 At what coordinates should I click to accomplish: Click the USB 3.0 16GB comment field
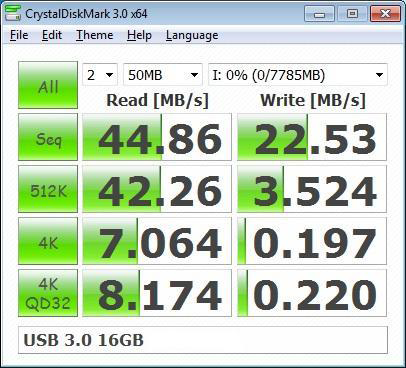(203, 340)
